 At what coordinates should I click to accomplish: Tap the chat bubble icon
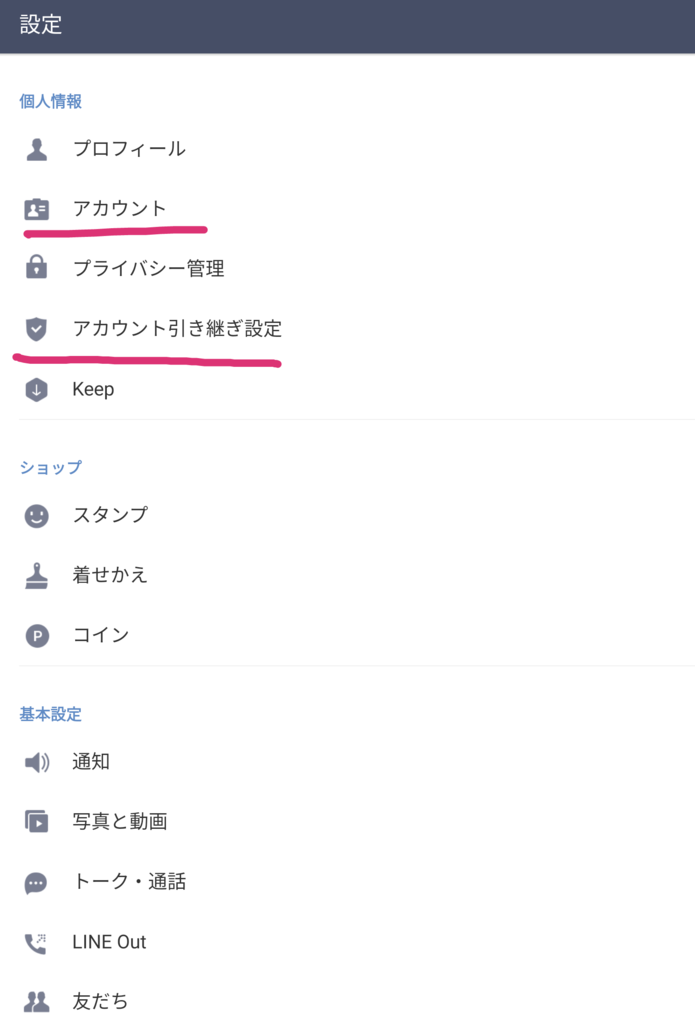(x=37, y=883)
